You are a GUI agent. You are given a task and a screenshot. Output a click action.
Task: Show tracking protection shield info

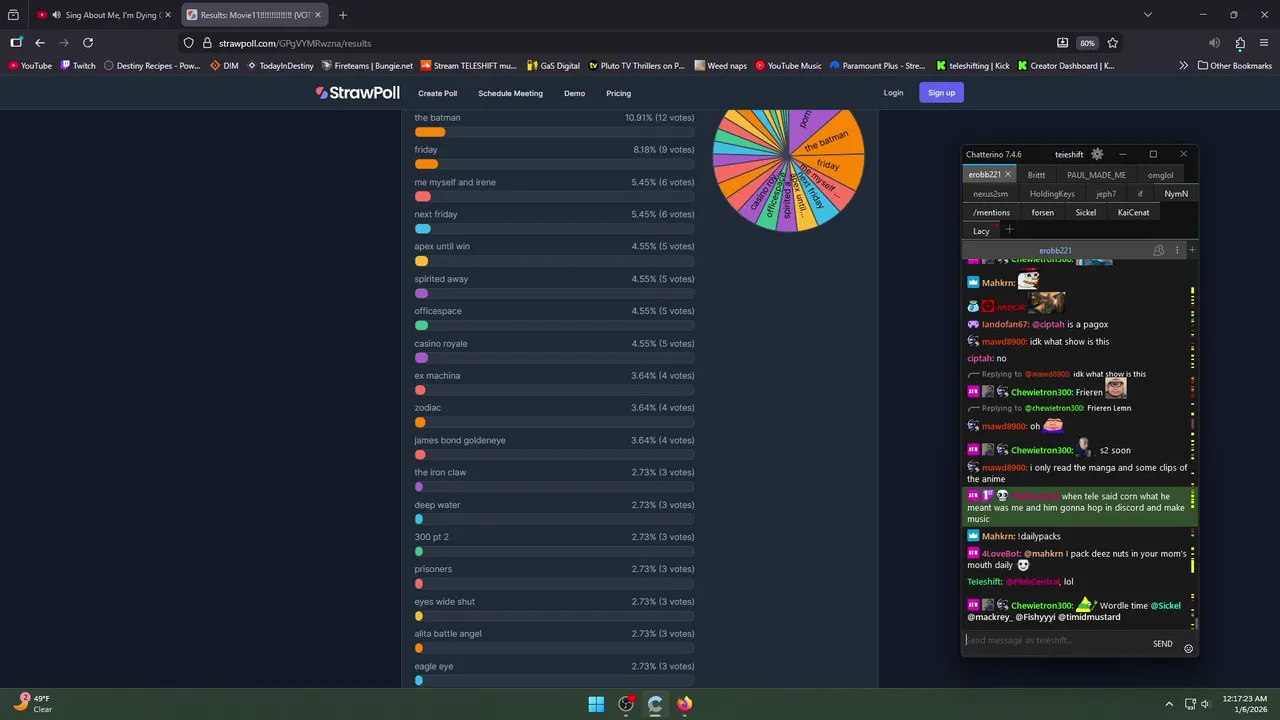pyautogui.click(x=189, y=43)
